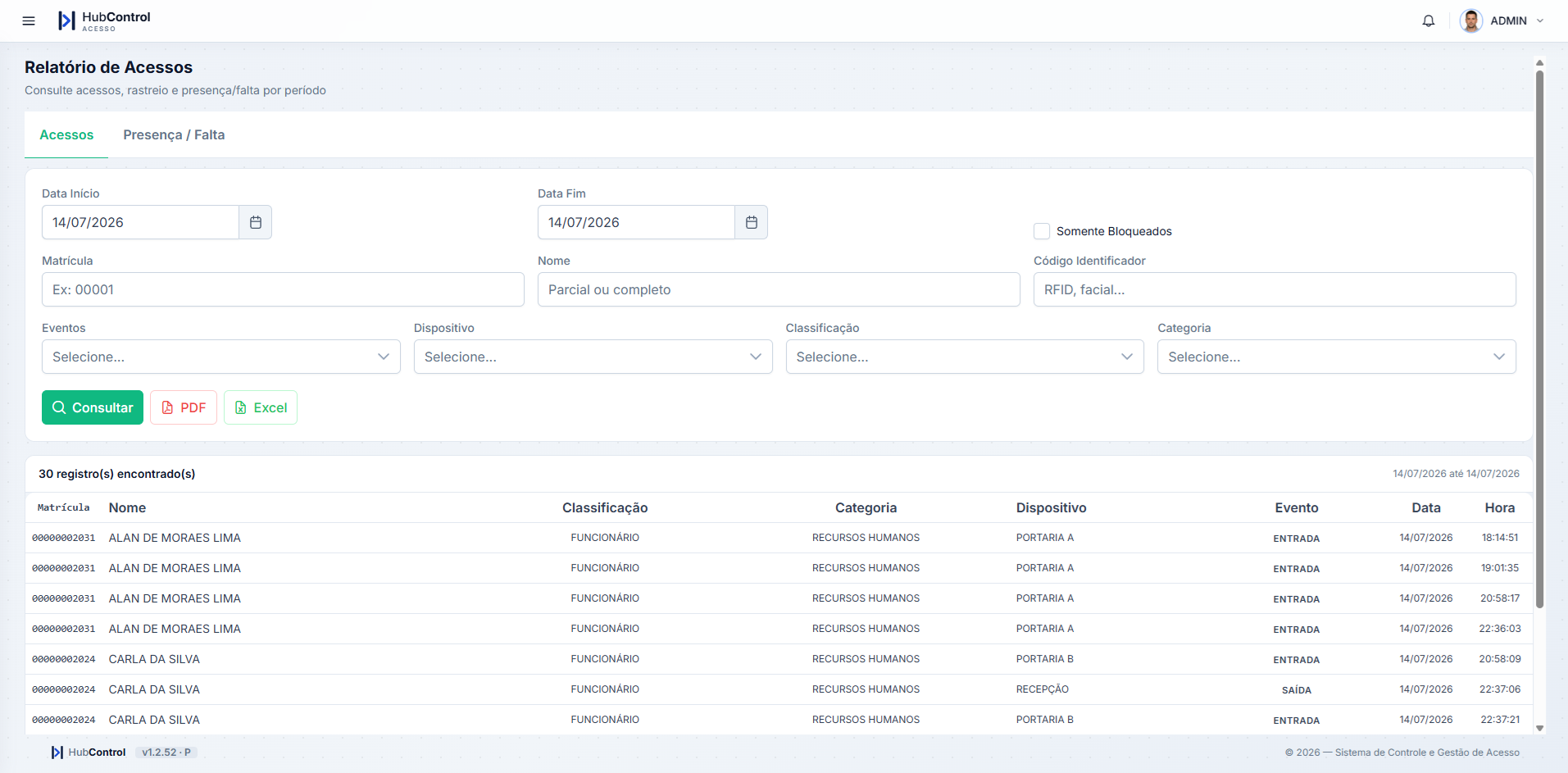Expand the Classificação dropdown
Image resolution: width=1568 pixels, height=773 pixels.
(965, 357)
